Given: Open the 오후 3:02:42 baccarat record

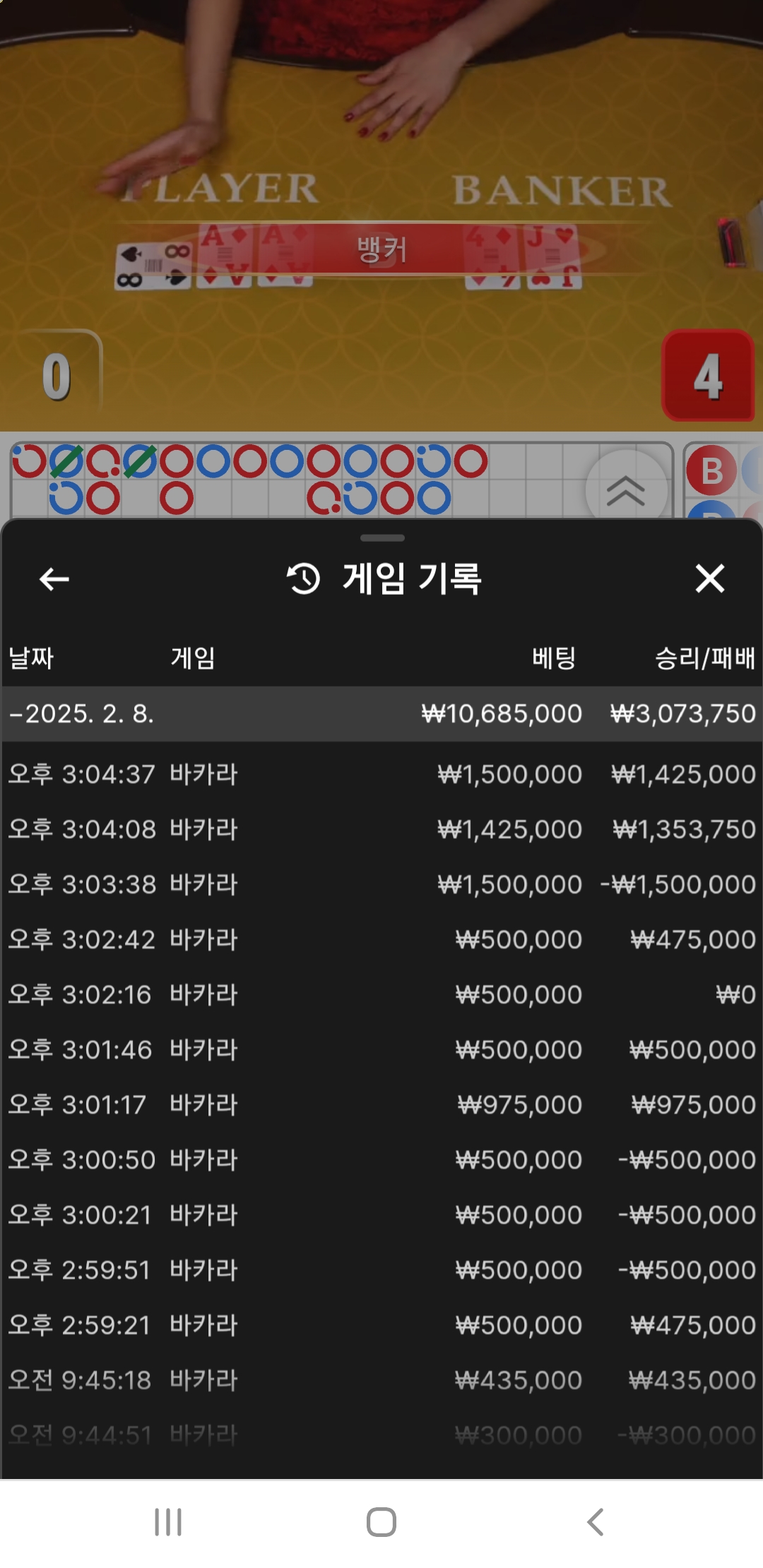Looking at the screenshot, I should [381, 939].
